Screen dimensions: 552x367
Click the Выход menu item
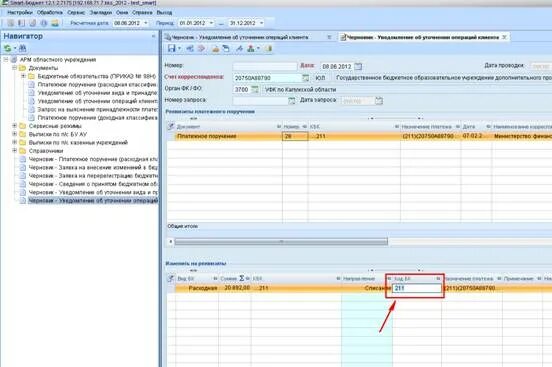click(164, 12)
